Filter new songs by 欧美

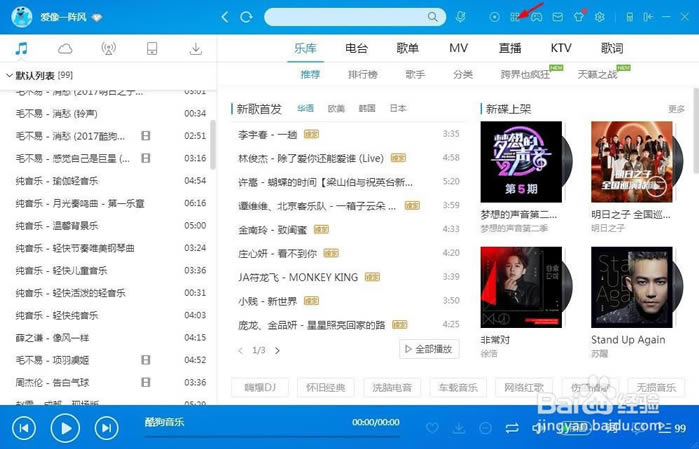(336, 108)
